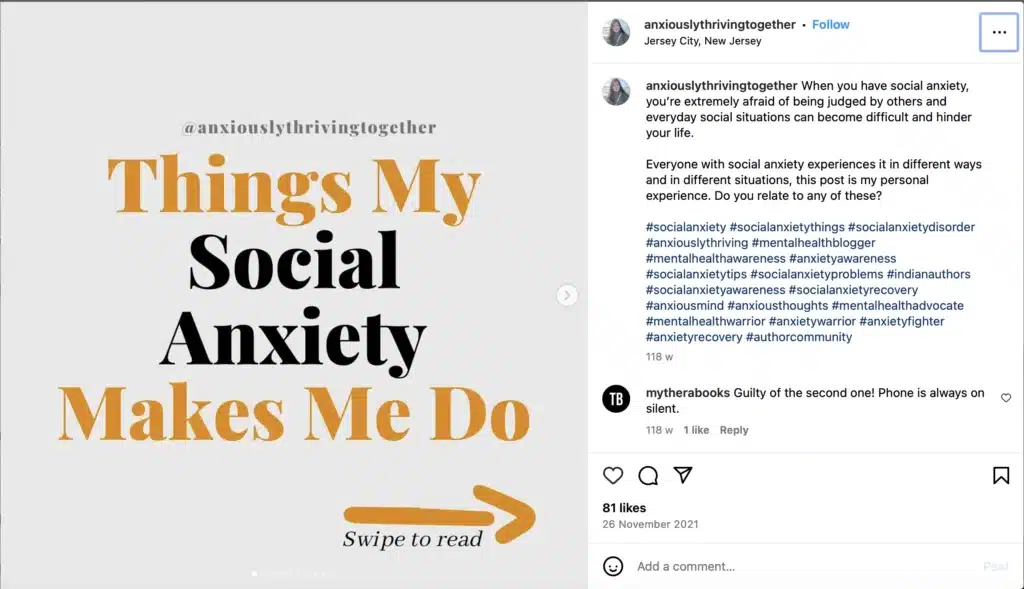Open emoji picker in comment box

613,566
